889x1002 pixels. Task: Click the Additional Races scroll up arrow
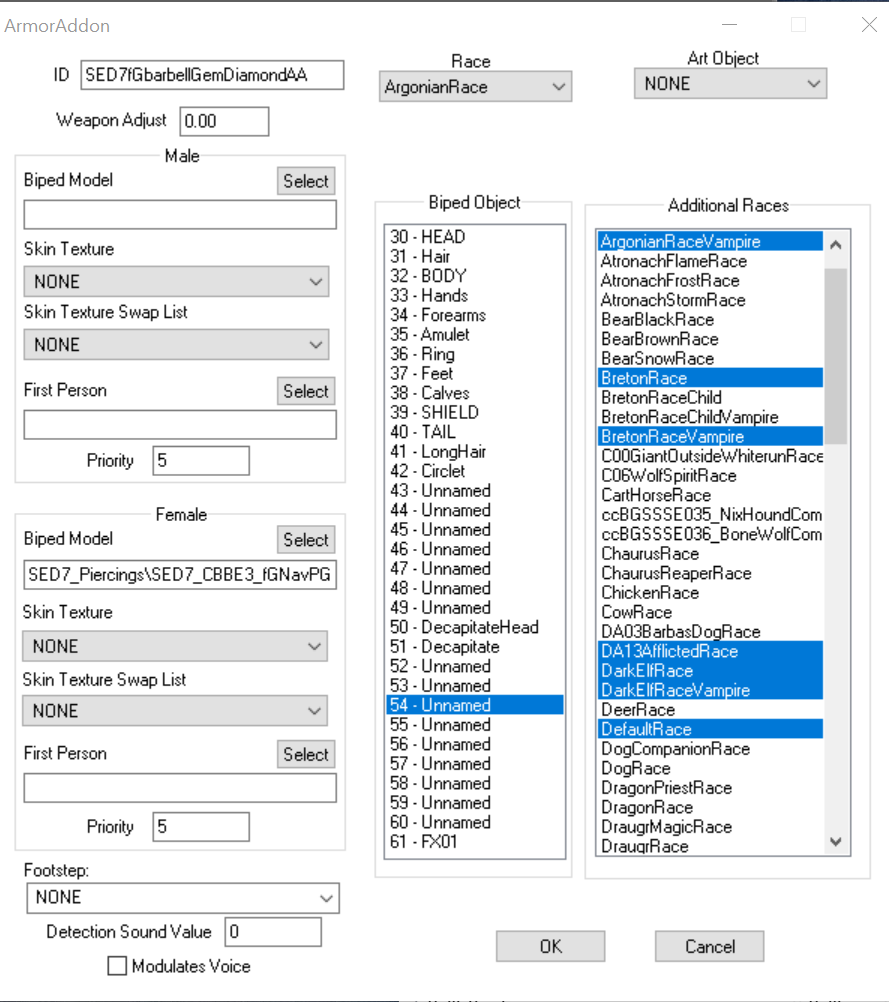pyautogui.click(x=835, y=245)
